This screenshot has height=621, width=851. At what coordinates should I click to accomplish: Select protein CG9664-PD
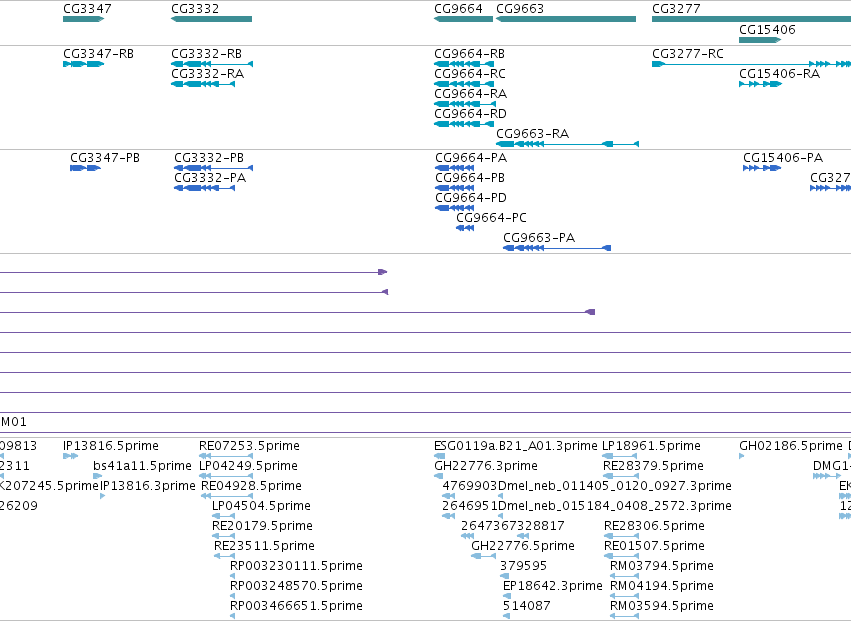[x=454, y=208]
